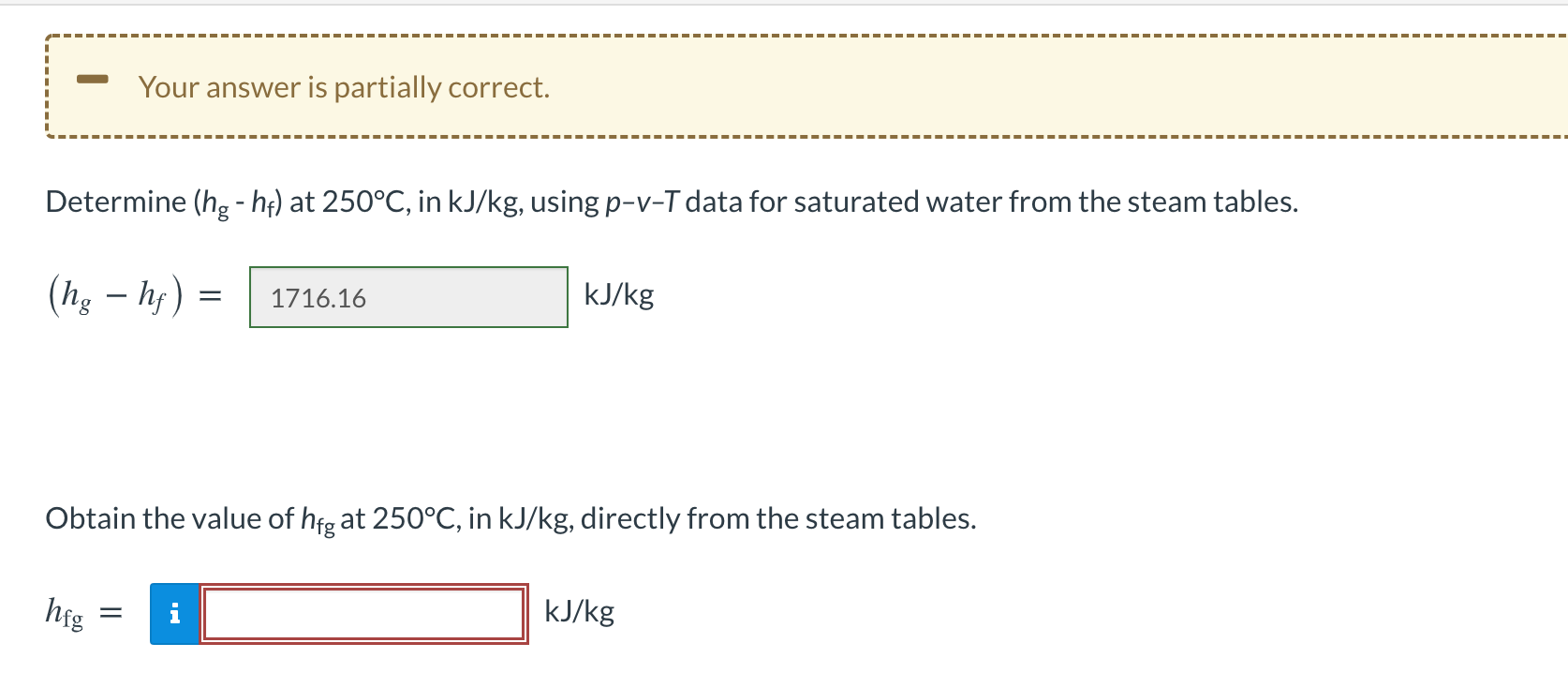
Task: Select the 'Obtain the value of hfg' prompt
Action: click(x=510, y=516)
